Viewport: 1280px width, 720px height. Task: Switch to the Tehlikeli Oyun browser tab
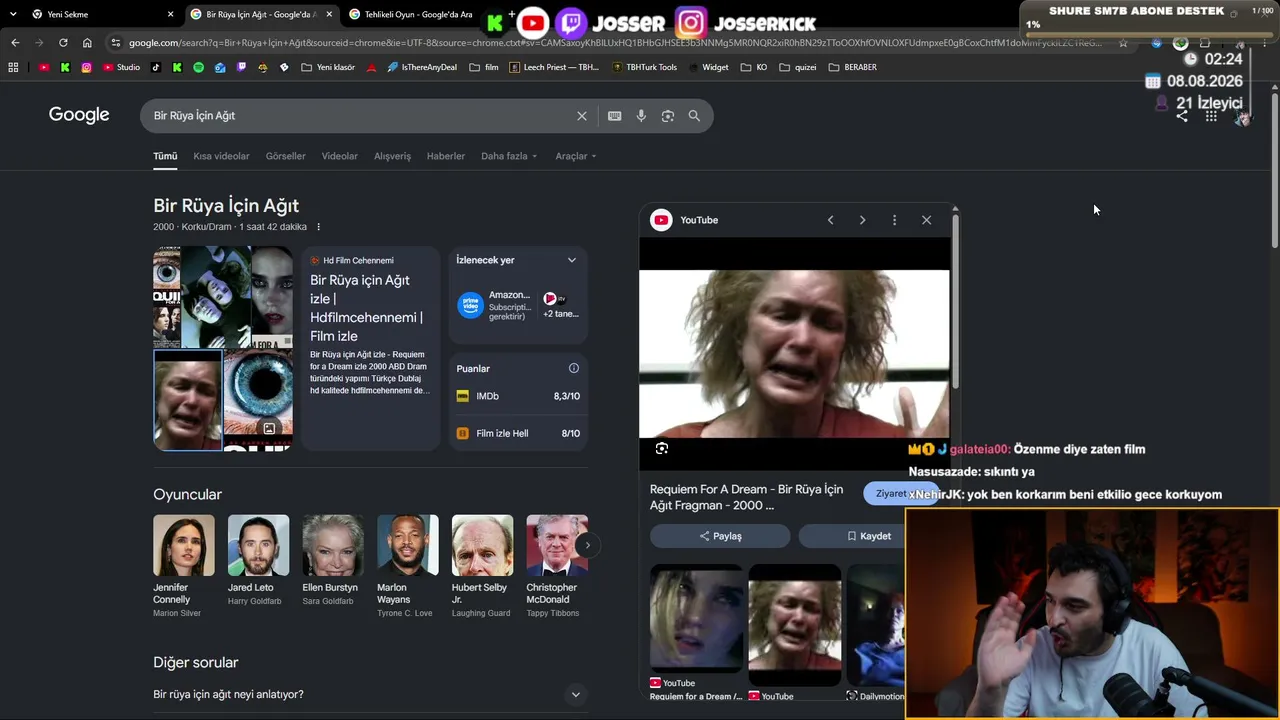(412, 14)
